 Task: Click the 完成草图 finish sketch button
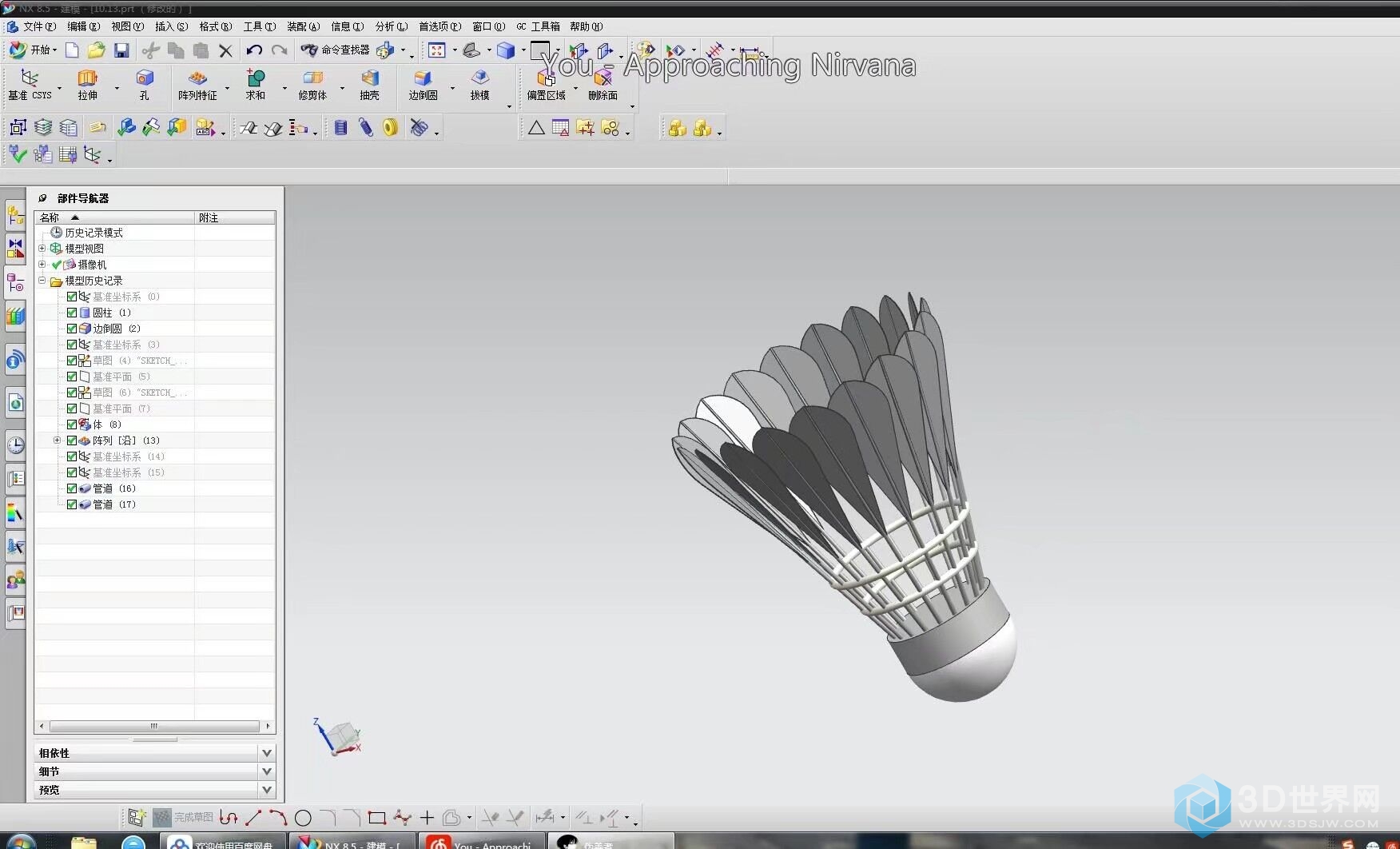(x=184, y=817)
